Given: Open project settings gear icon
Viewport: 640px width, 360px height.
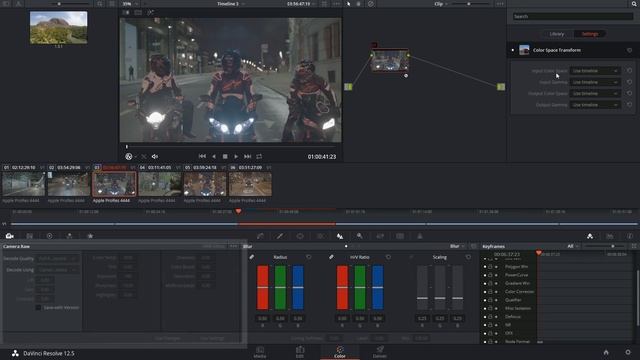Looking at the screenshot, I should coord(628,352).
